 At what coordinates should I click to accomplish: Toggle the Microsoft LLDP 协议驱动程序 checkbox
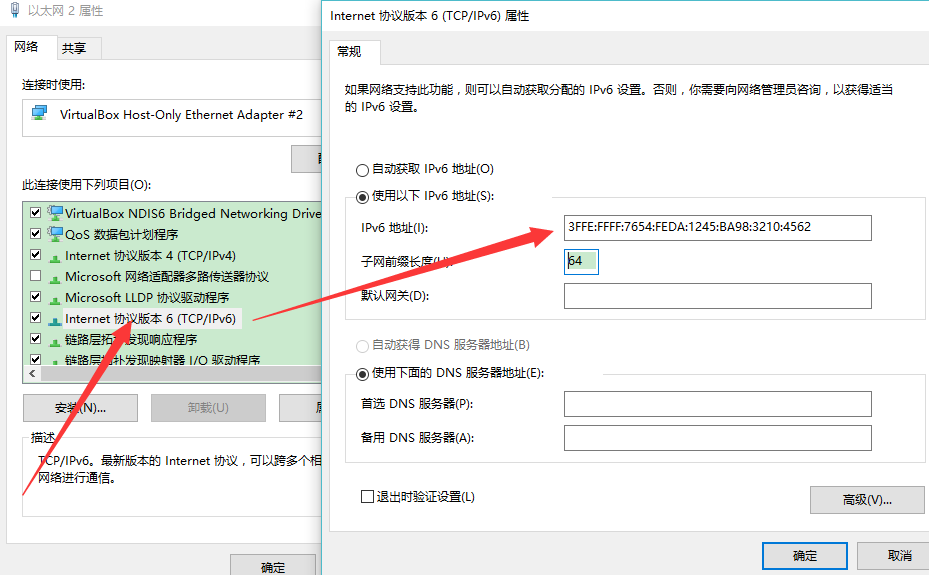click(x=36, y=297)
